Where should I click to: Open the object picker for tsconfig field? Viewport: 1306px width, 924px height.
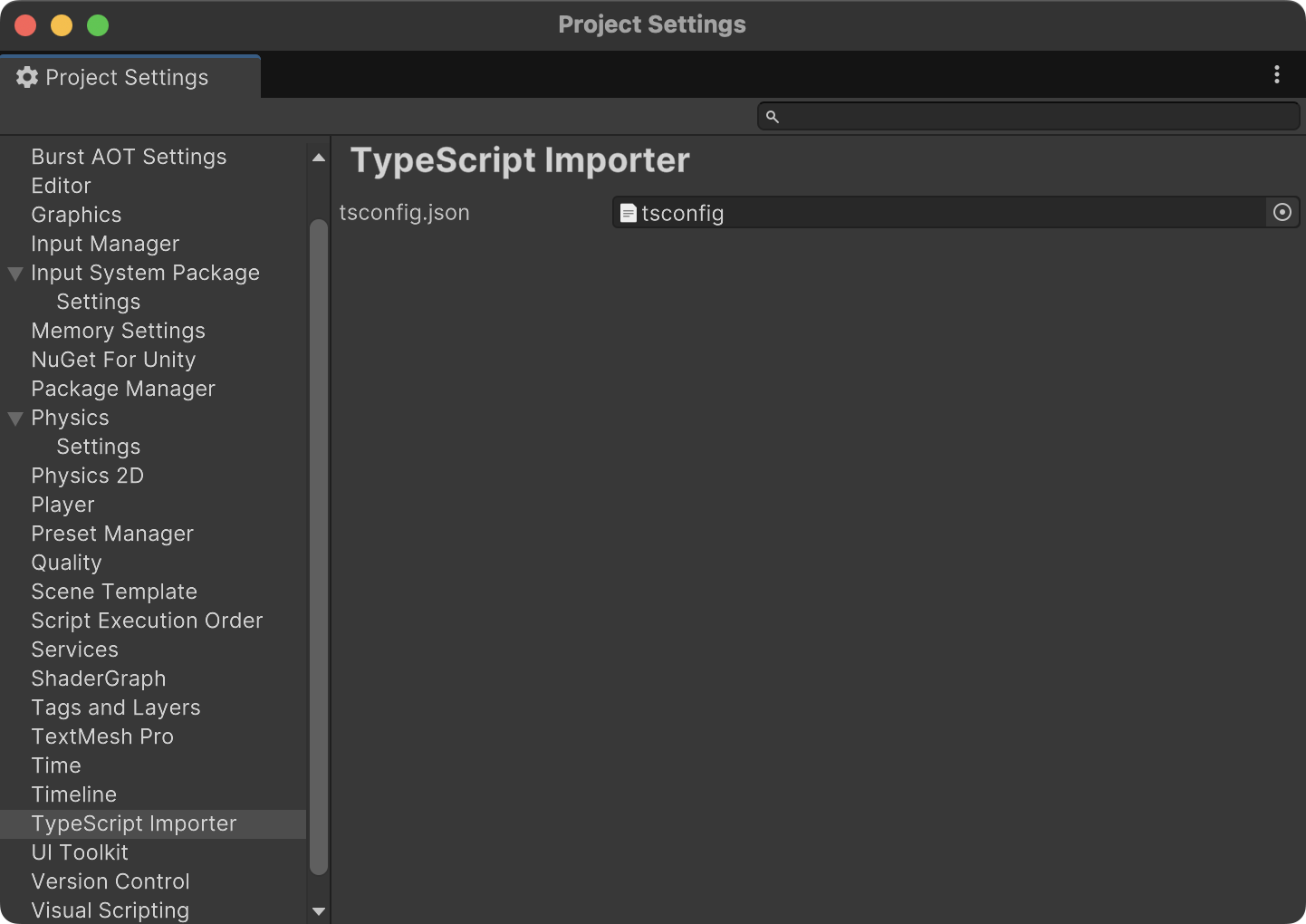coord(1282,212)
